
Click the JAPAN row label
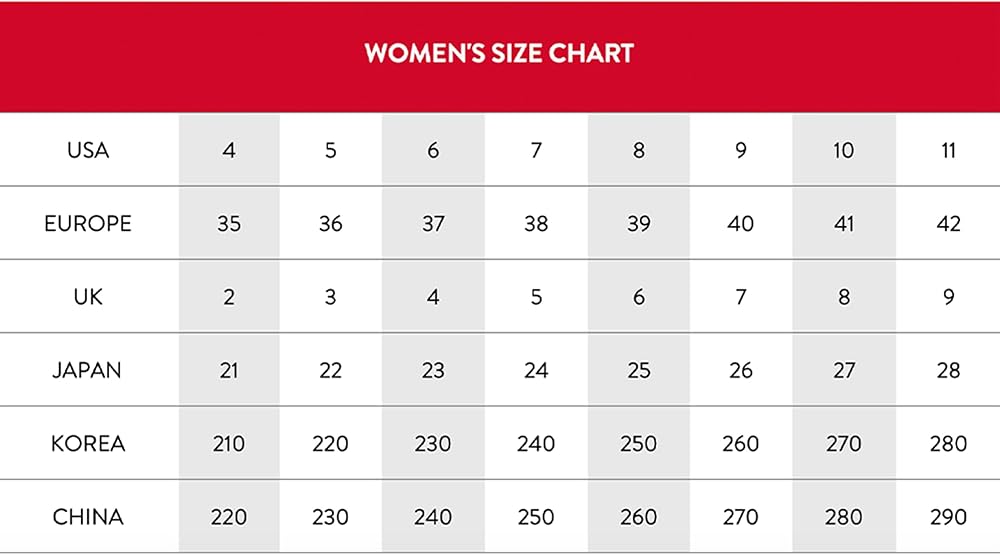pos(88,370)
